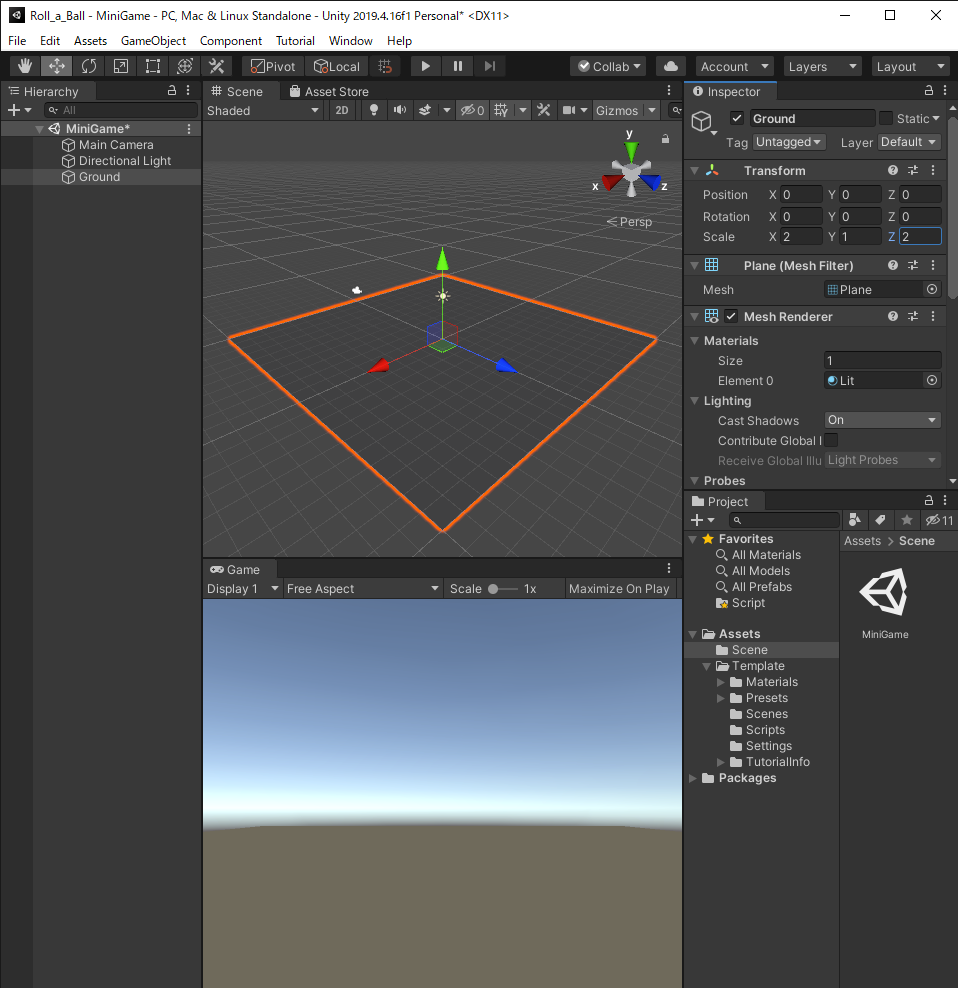This screenshot has width=958, height=988.
Task: Toggle Local handle rotation
Action: point(337,66)
